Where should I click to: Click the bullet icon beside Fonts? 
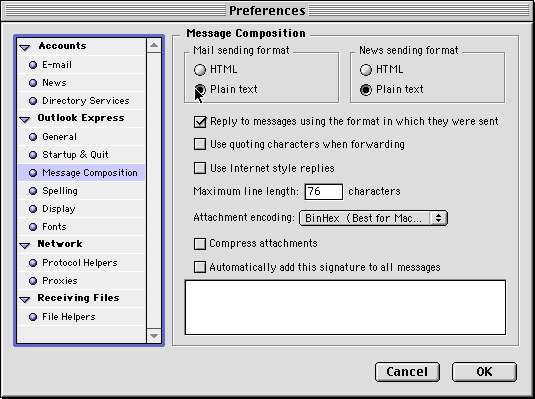[33, 227]
